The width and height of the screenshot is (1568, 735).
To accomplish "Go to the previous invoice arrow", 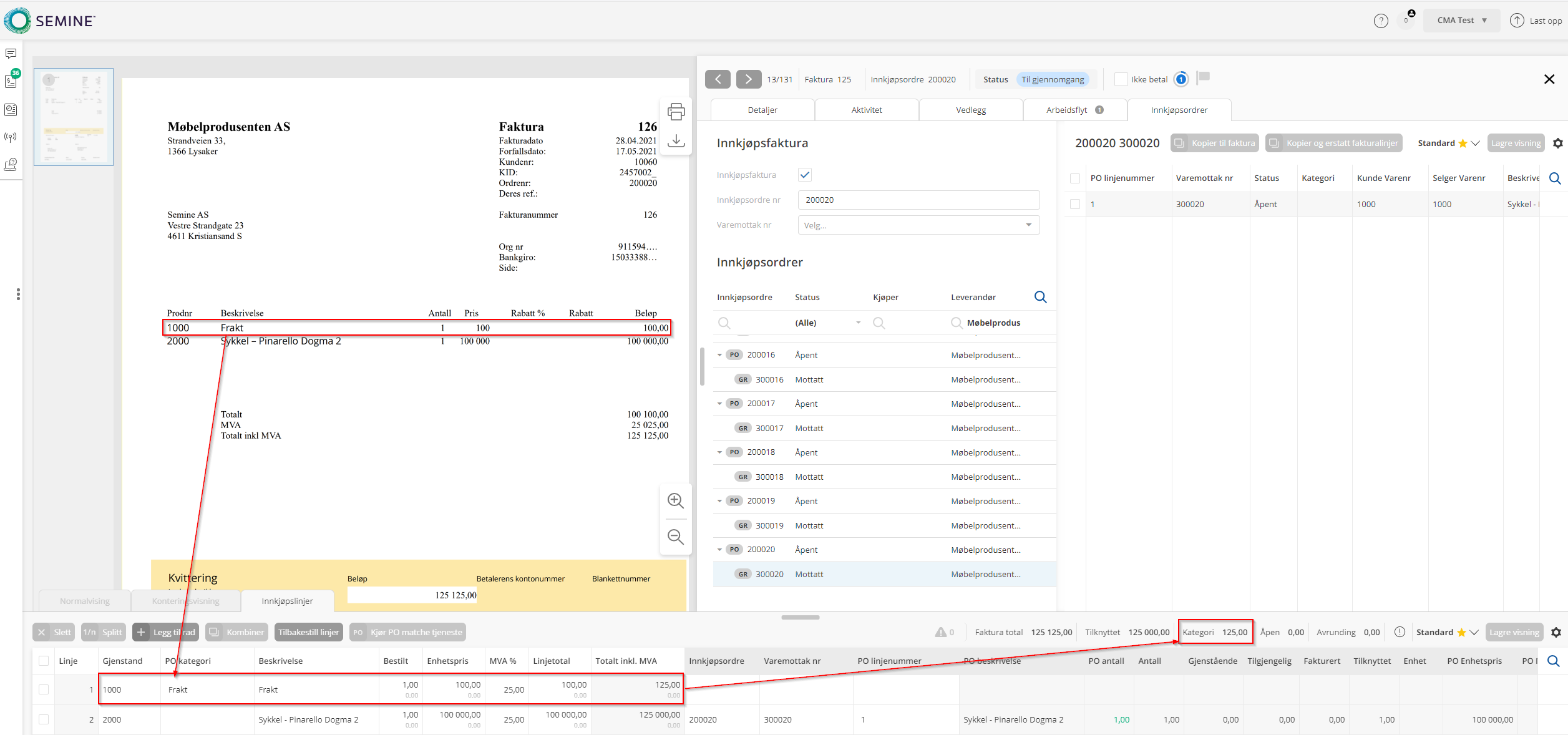I will 718,79.
